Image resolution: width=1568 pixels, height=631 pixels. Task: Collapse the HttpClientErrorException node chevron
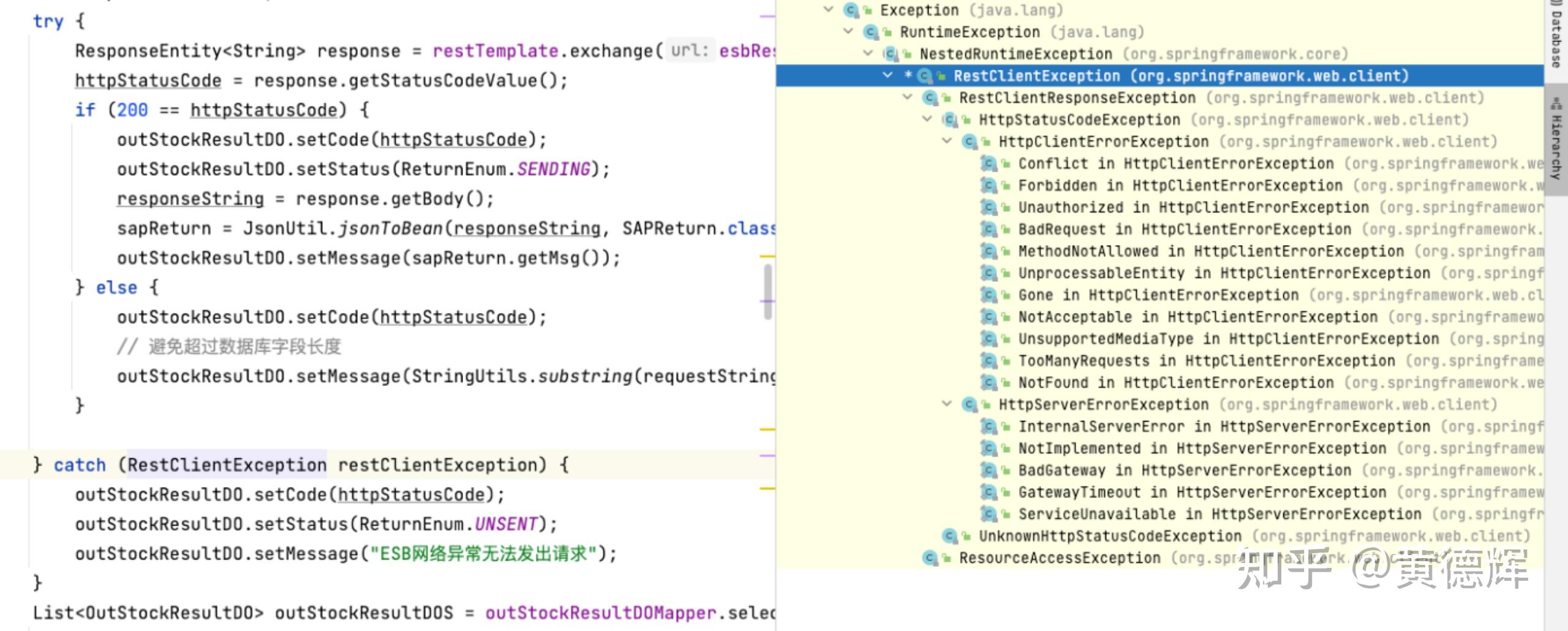coord(946,142)
